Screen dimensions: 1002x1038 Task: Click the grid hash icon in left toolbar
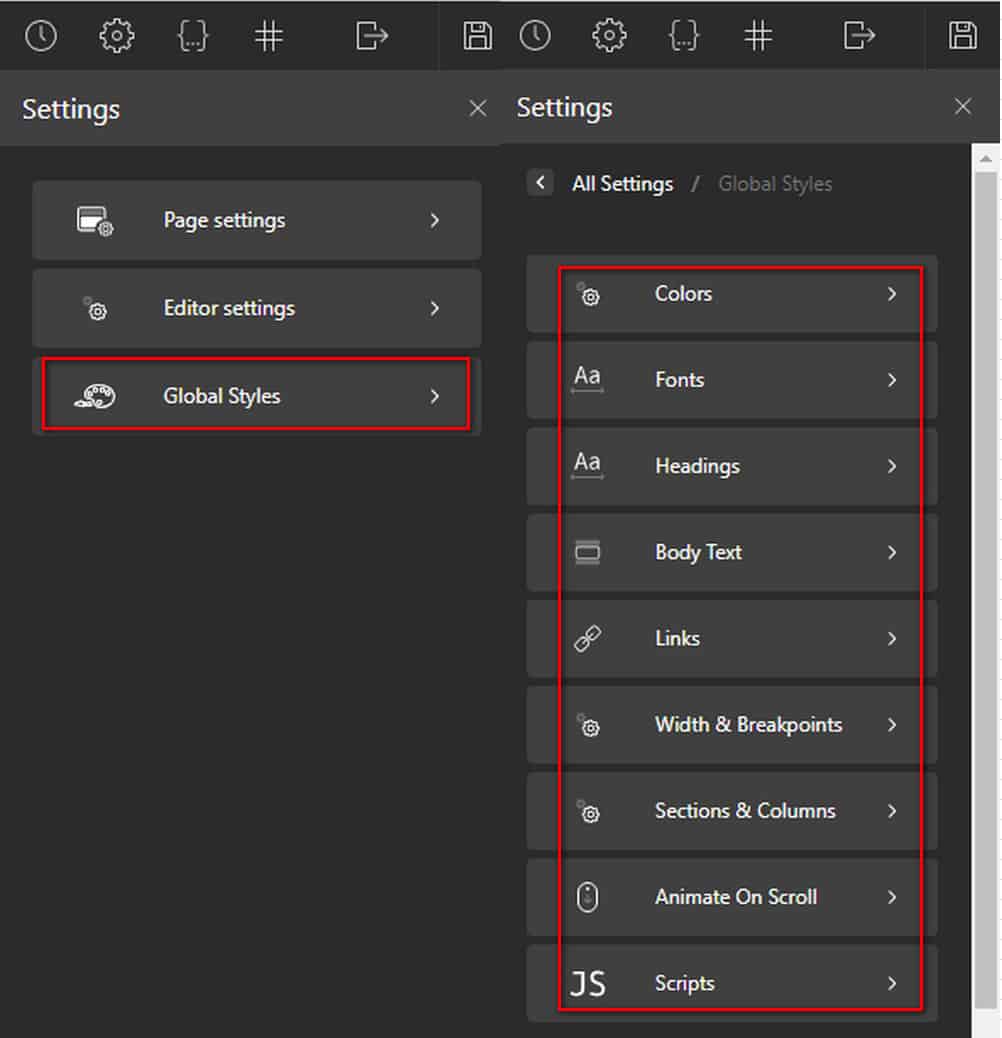(269, 35)
